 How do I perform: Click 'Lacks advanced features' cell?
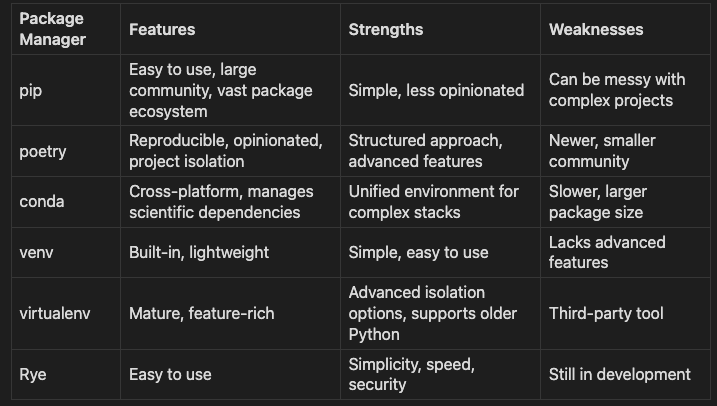pos(626,252)
